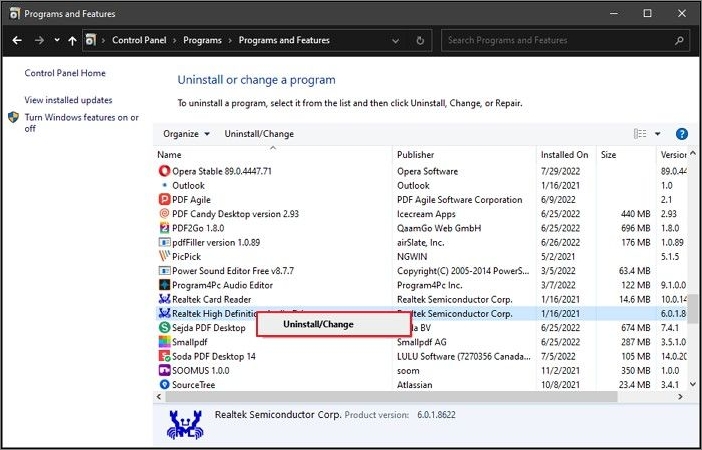The height and width of the screenshot is (450, 702).
Task: Open help with the blue question mark icon
Action: (681, 134)
